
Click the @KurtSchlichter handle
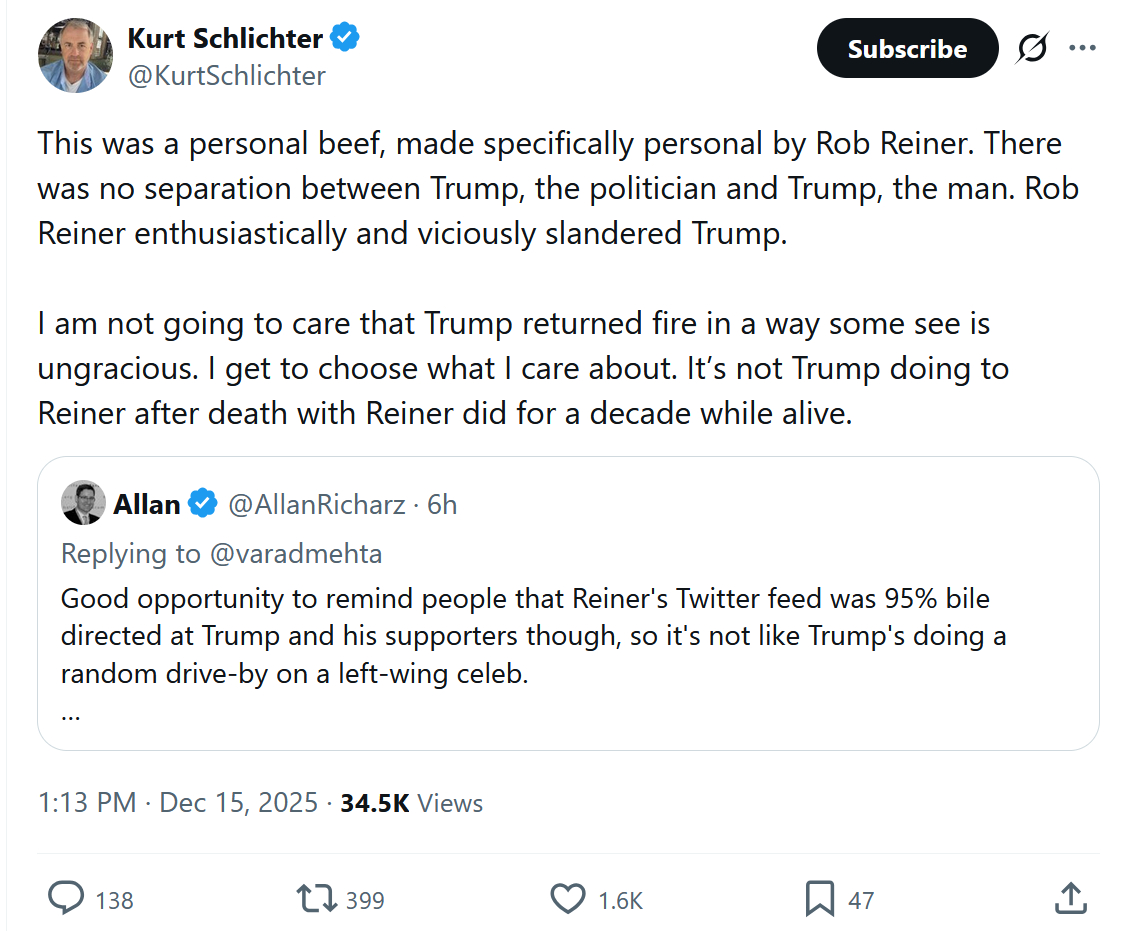coord(227,75)
